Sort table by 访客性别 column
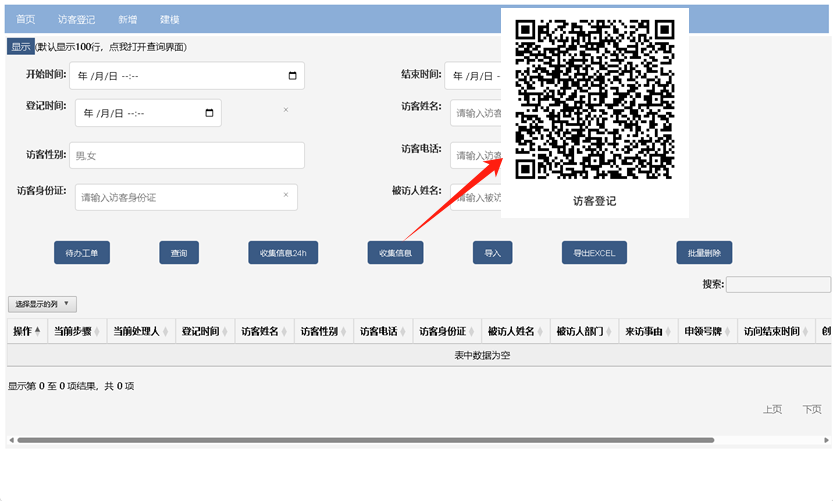This screenshot has height=501, width=833. [325, 332]
